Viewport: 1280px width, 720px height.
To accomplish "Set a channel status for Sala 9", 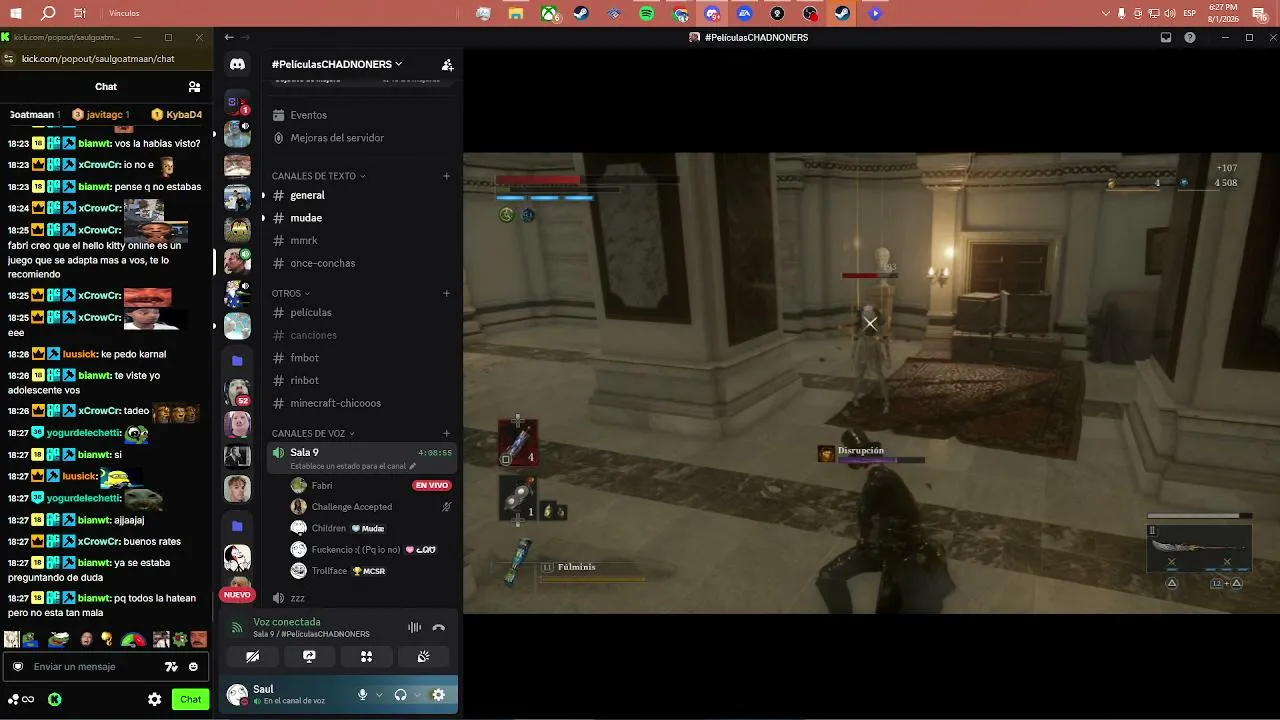I will pyautogui.click(x=353, y=466).
